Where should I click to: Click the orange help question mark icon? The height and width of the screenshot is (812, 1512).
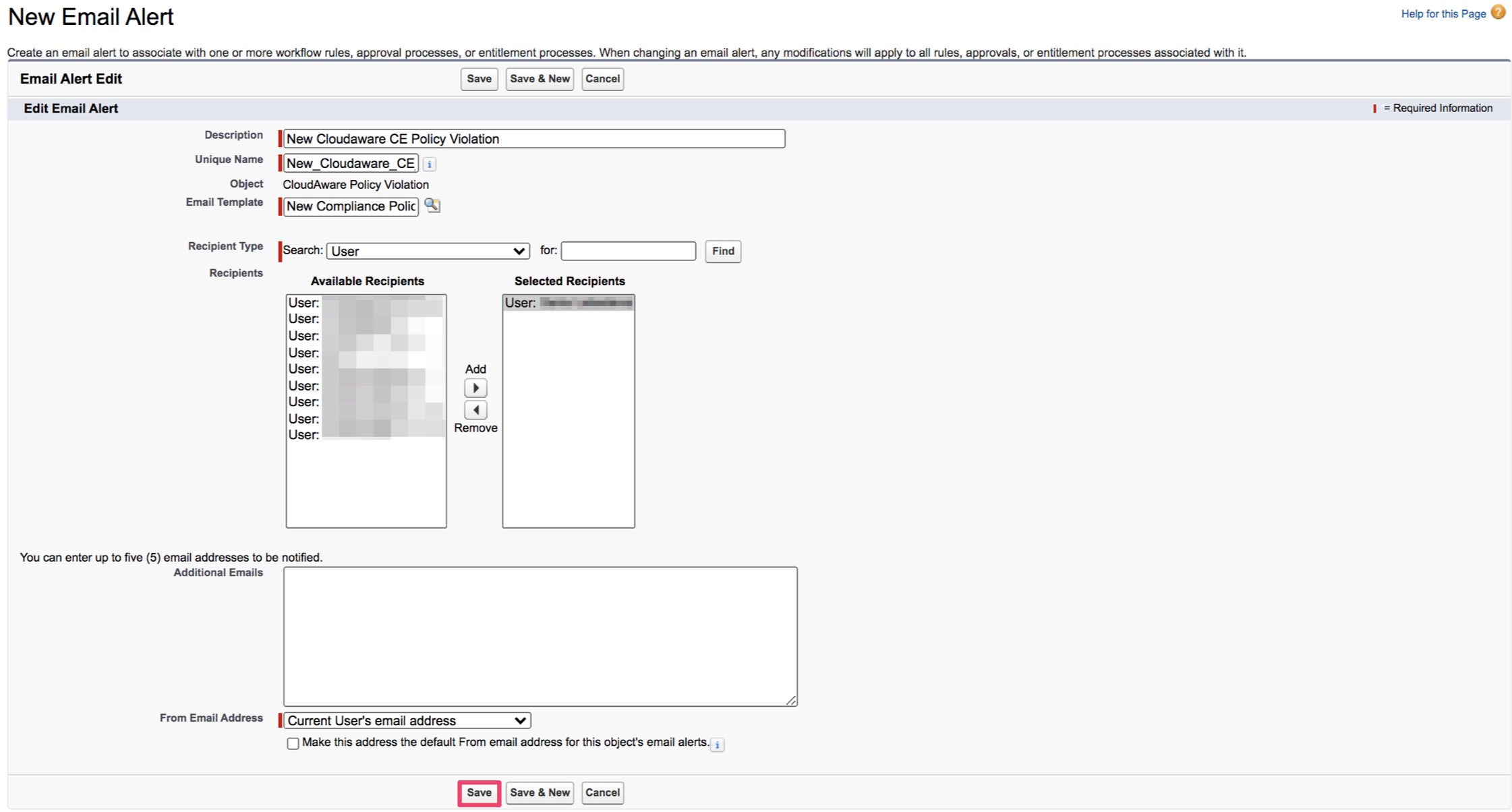1498,13
